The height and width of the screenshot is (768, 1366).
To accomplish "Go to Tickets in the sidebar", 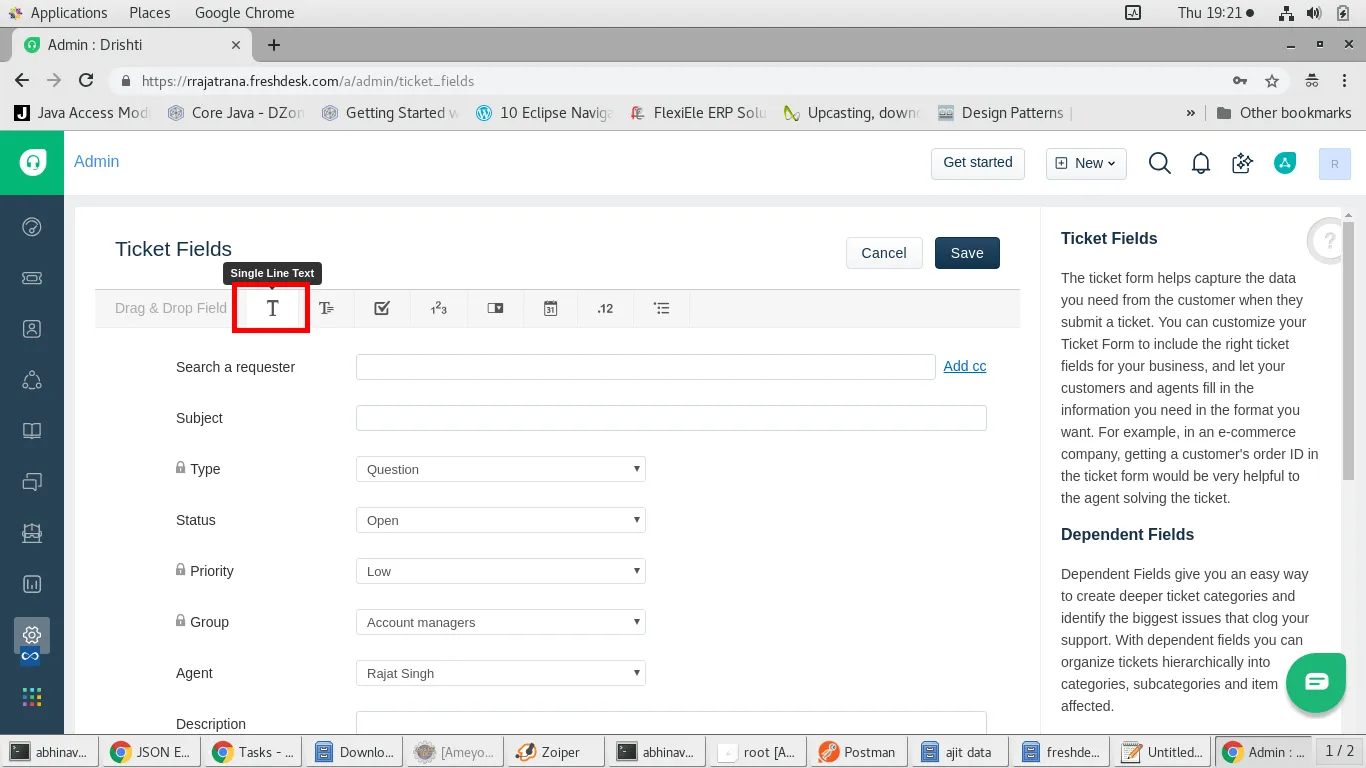I will 32,278.
